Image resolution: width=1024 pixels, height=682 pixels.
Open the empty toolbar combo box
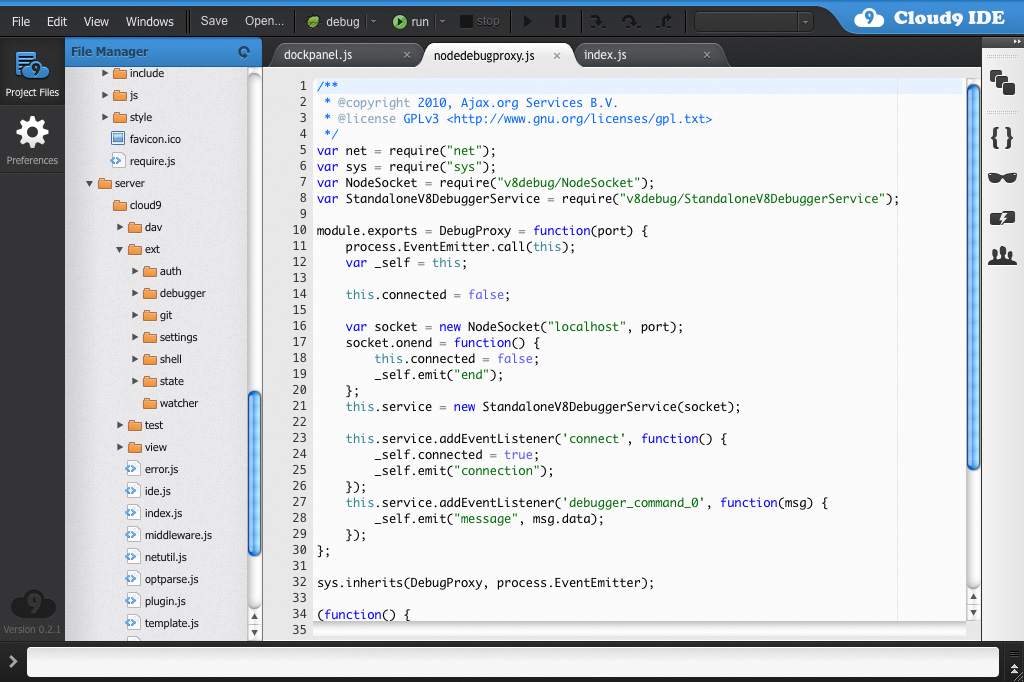coord(753,21)
